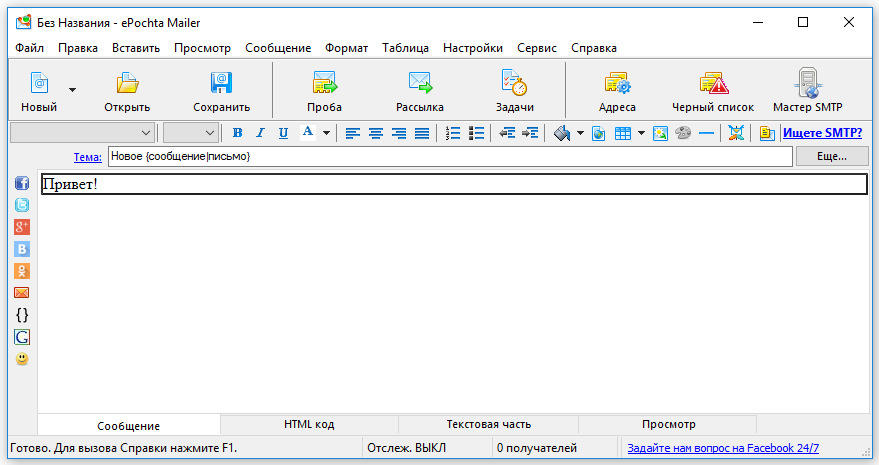The width and height of the screenshot is (879, 465).
Task: Save the message with Сохранить
Action: (x=221, y=91)
